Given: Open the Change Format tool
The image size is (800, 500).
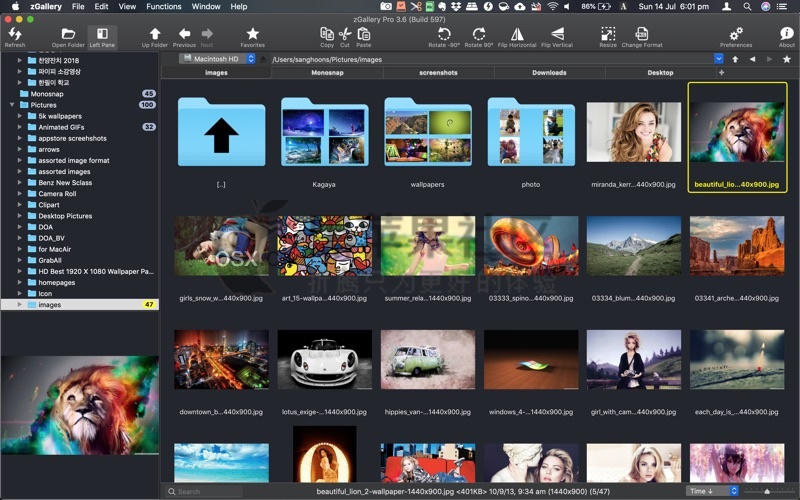Looking at the screenshot, I should [642, 37].
